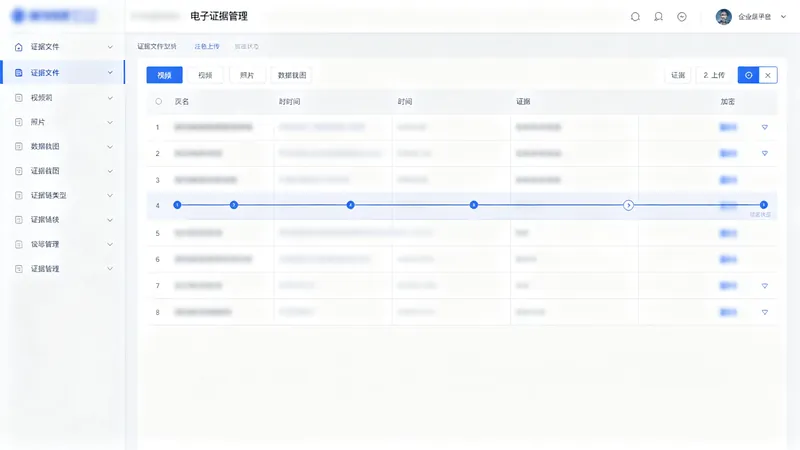This screenshot has height=450, width=800.
Task: Select the white outlined 视频 filter tab
Action: click(205, 75)
